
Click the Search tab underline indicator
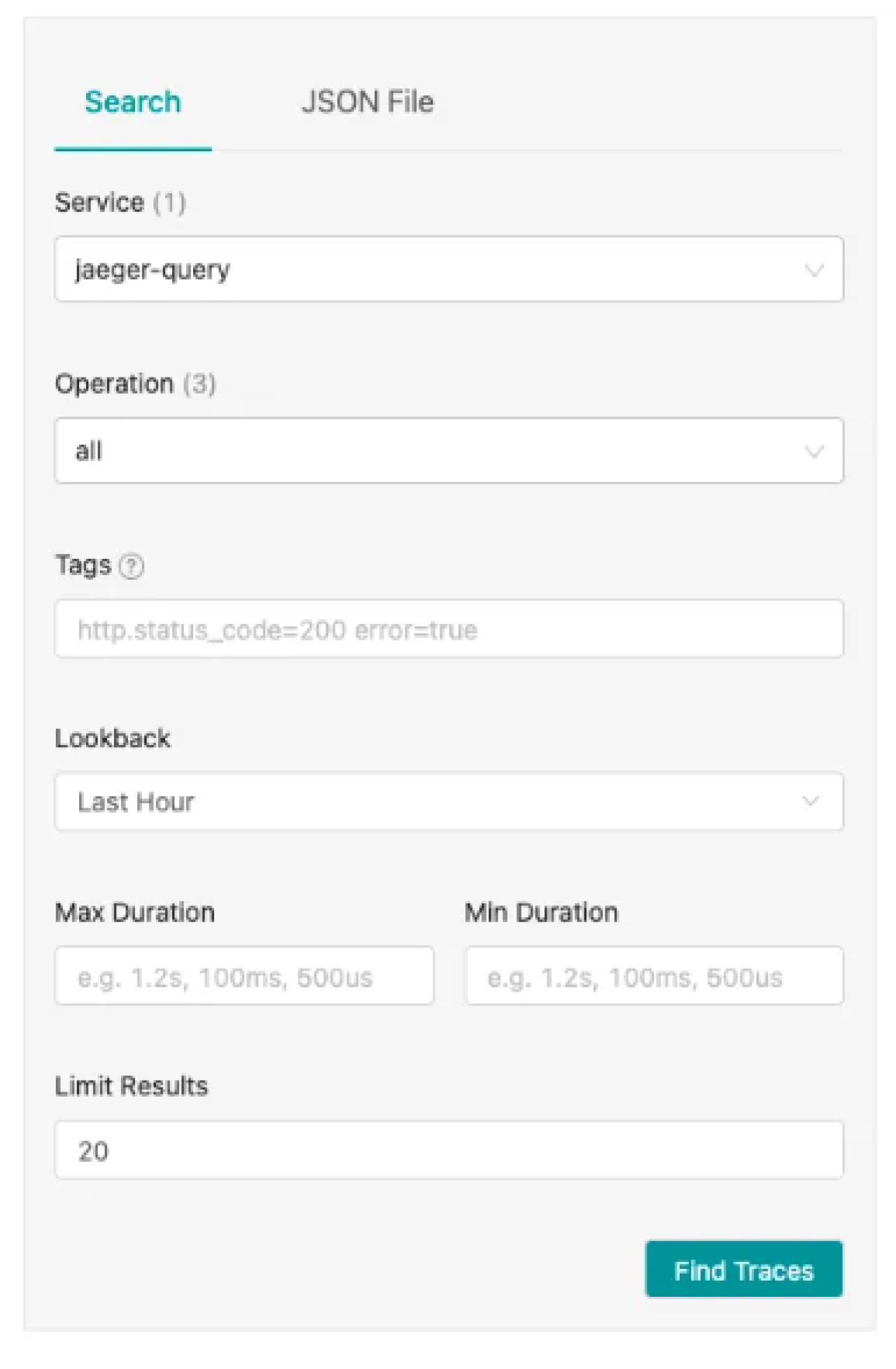pos(133,148)
